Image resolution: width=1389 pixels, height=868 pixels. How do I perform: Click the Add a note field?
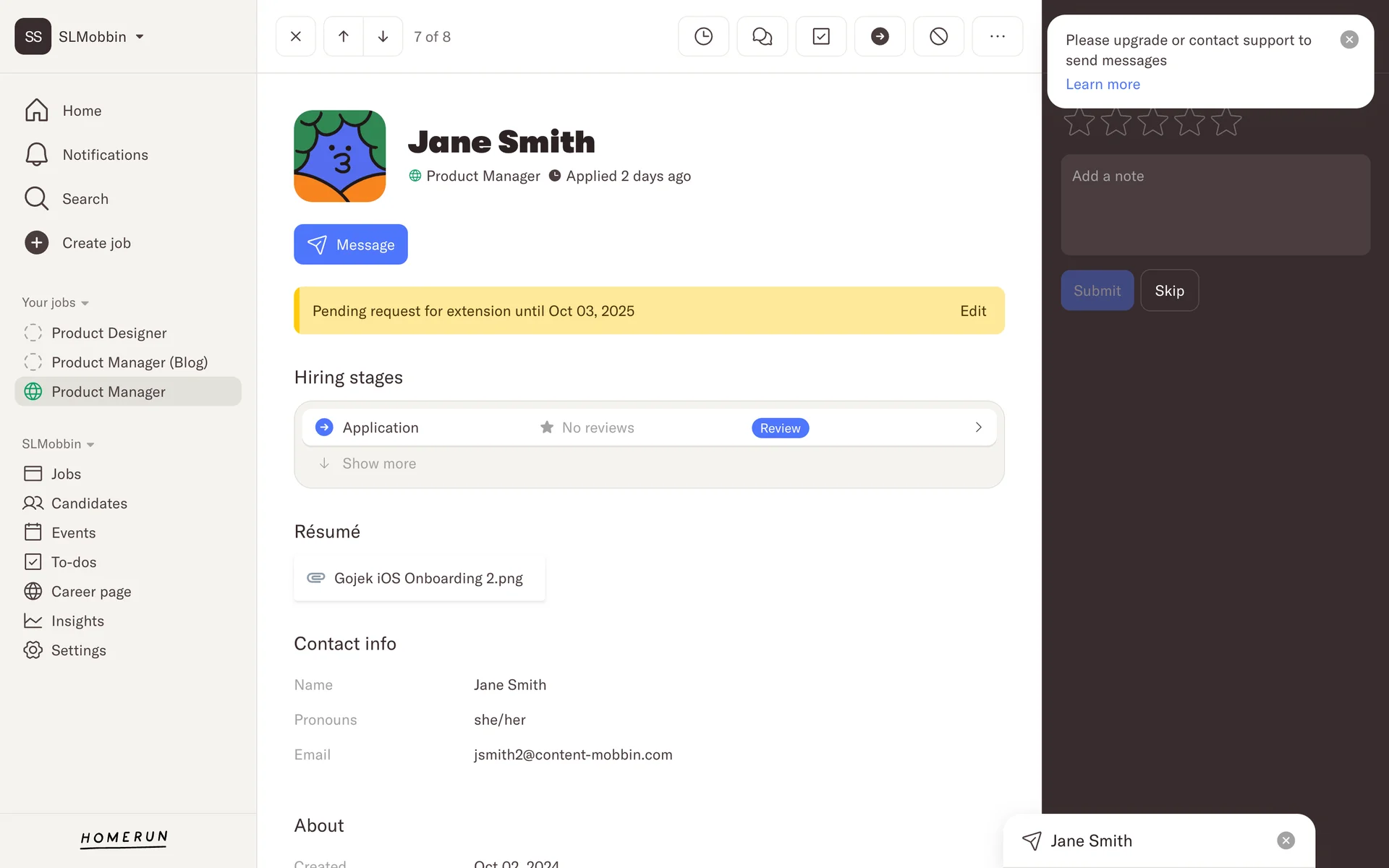1215,204
